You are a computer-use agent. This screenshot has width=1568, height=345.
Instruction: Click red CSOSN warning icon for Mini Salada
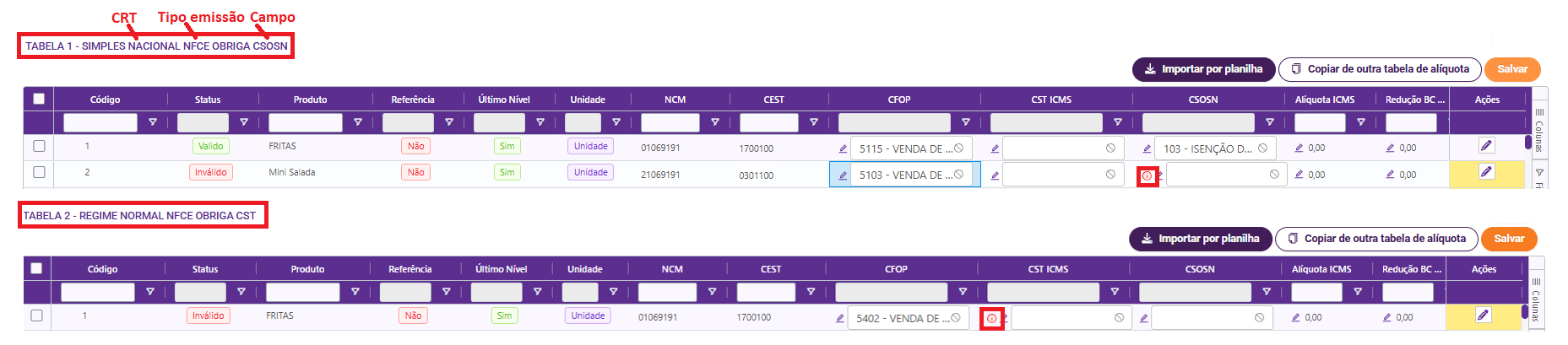1147,176
